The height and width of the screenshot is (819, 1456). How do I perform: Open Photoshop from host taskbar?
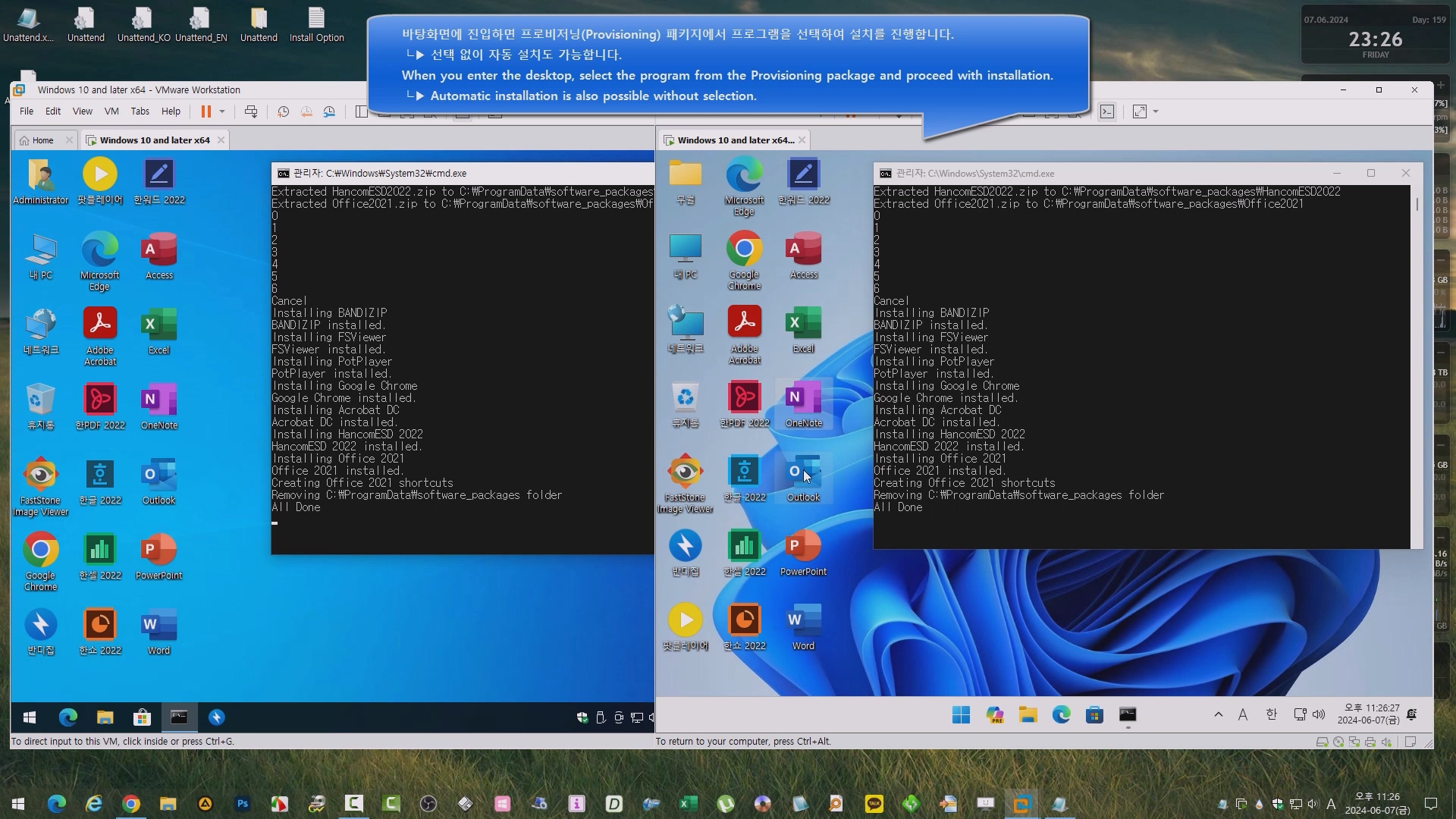click(243, 803)
